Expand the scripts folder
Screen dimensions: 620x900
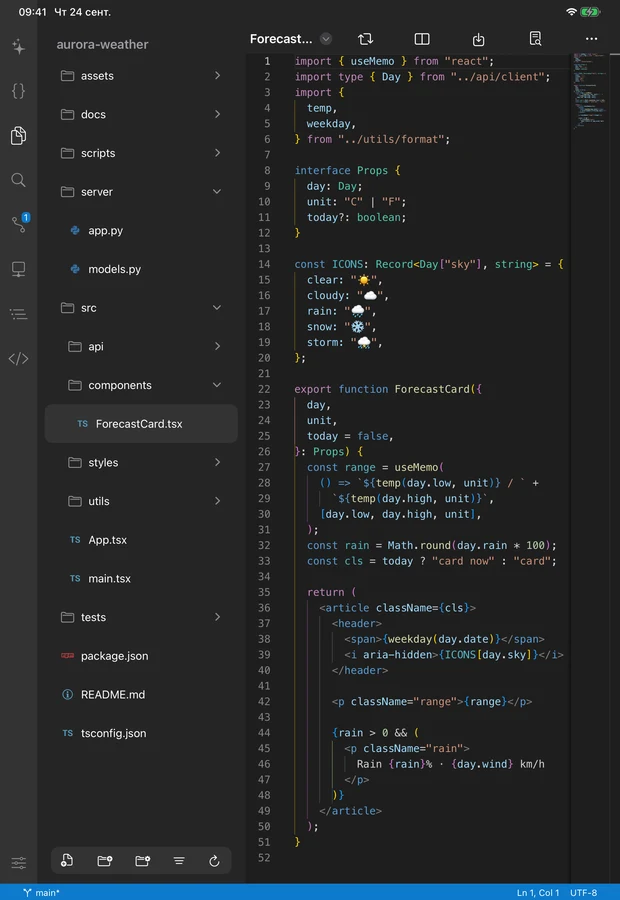(x=141, y=153)
